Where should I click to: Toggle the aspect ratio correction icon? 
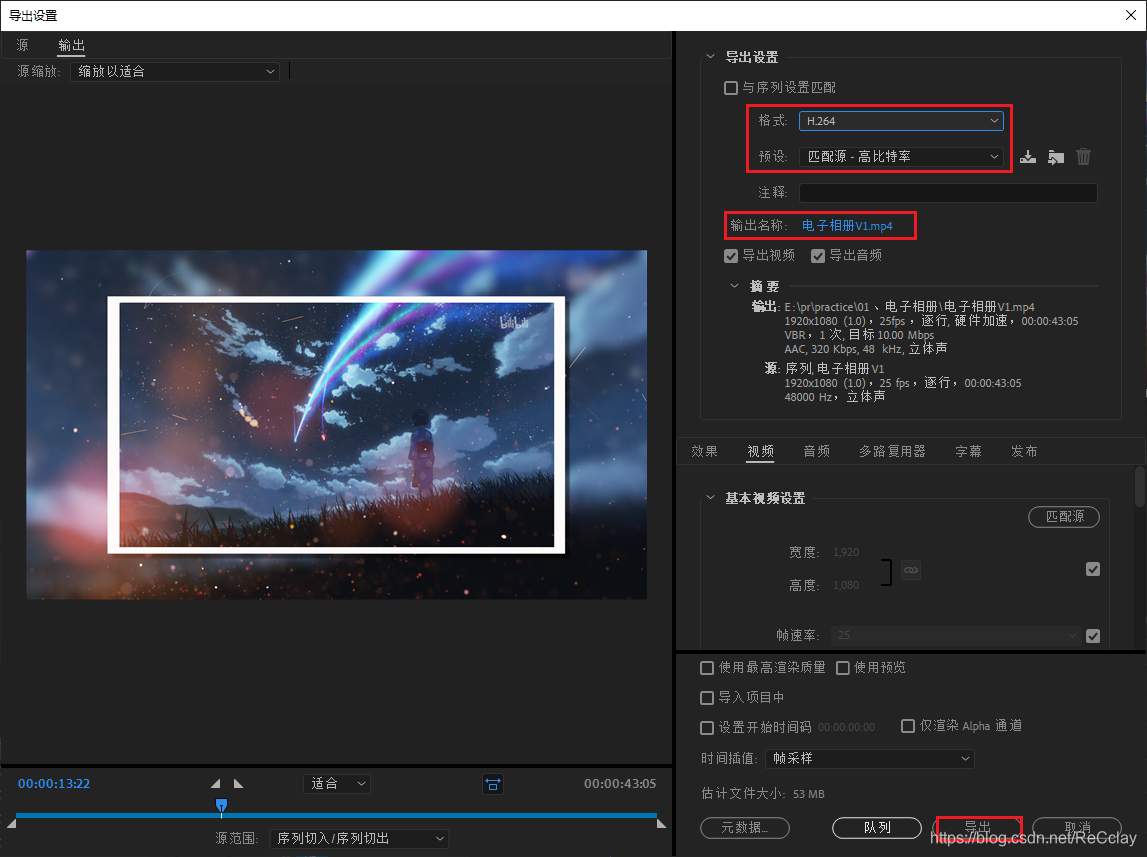click(x=493, y=785)
